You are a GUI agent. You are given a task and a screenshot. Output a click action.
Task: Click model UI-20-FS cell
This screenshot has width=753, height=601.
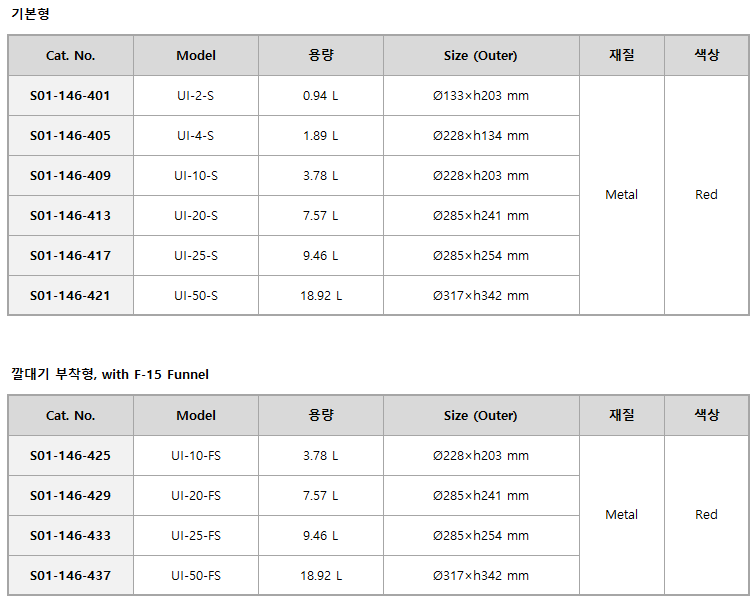tap(196, 495)
